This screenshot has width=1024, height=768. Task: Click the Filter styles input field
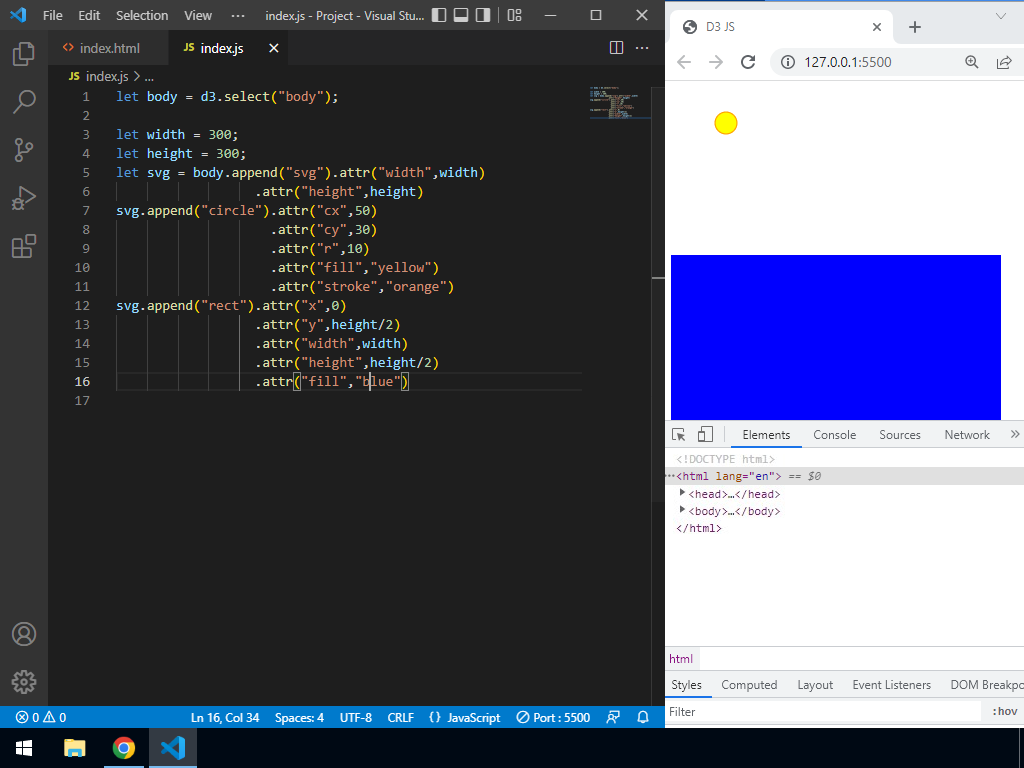coord(820,712)
